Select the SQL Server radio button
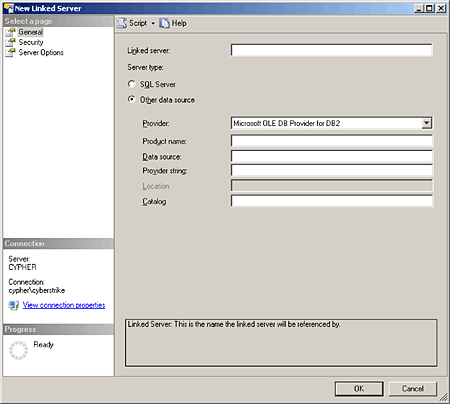Image resolution: width=450 pixels, height=404 pixels. (132, 84)
